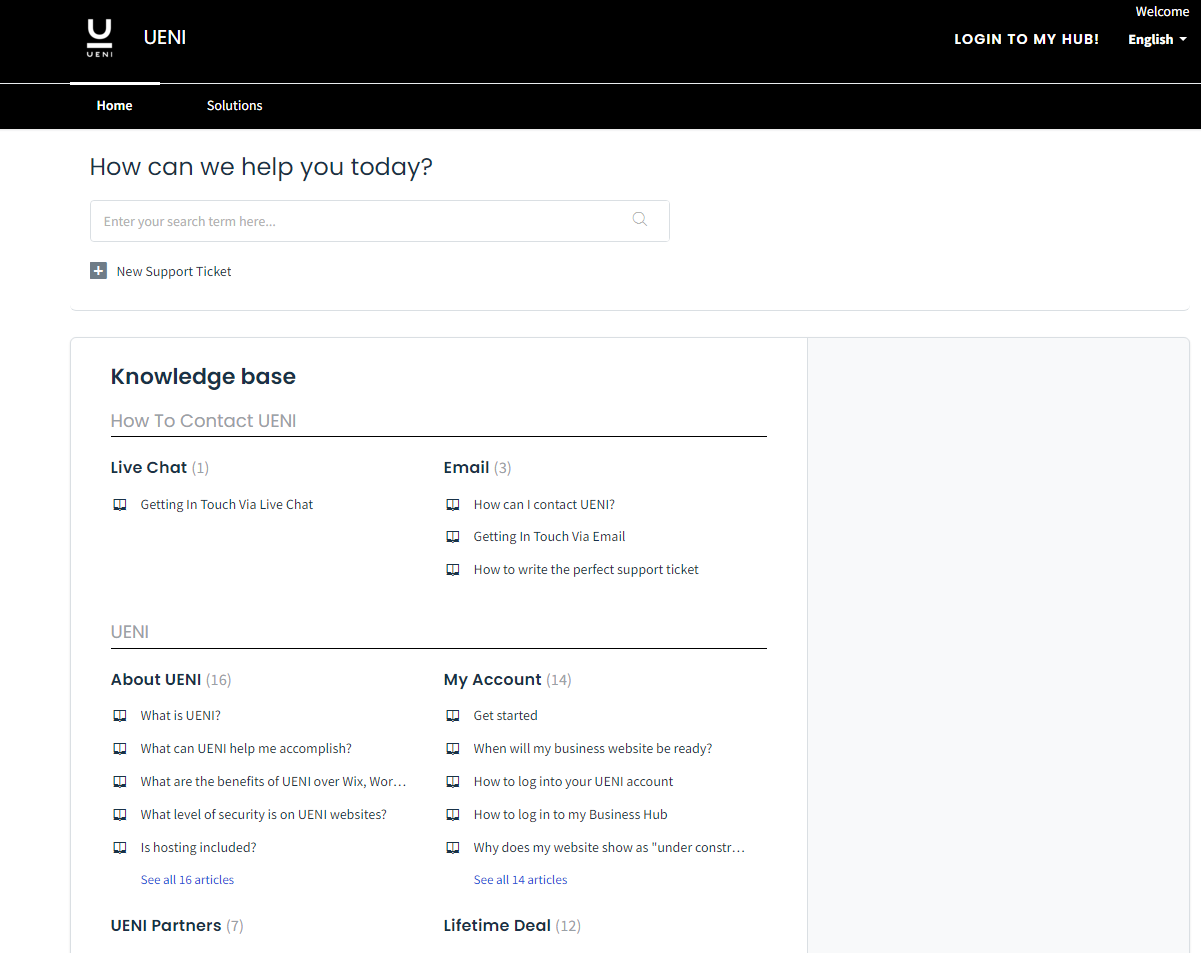Open the UENI Partners folder heading
1201x953 pixels.
click(x=166, y=925)
